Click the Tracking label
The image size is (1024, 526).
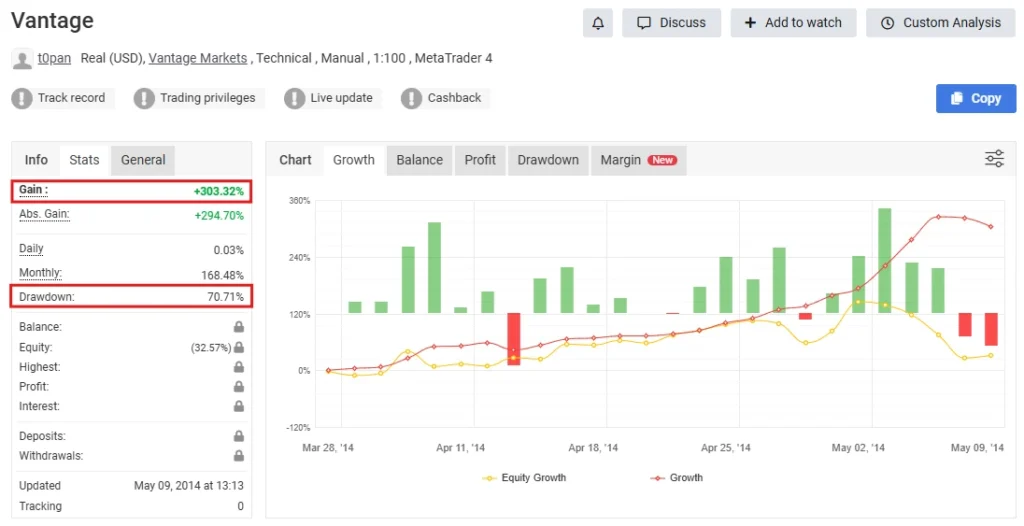pos(40,506)
